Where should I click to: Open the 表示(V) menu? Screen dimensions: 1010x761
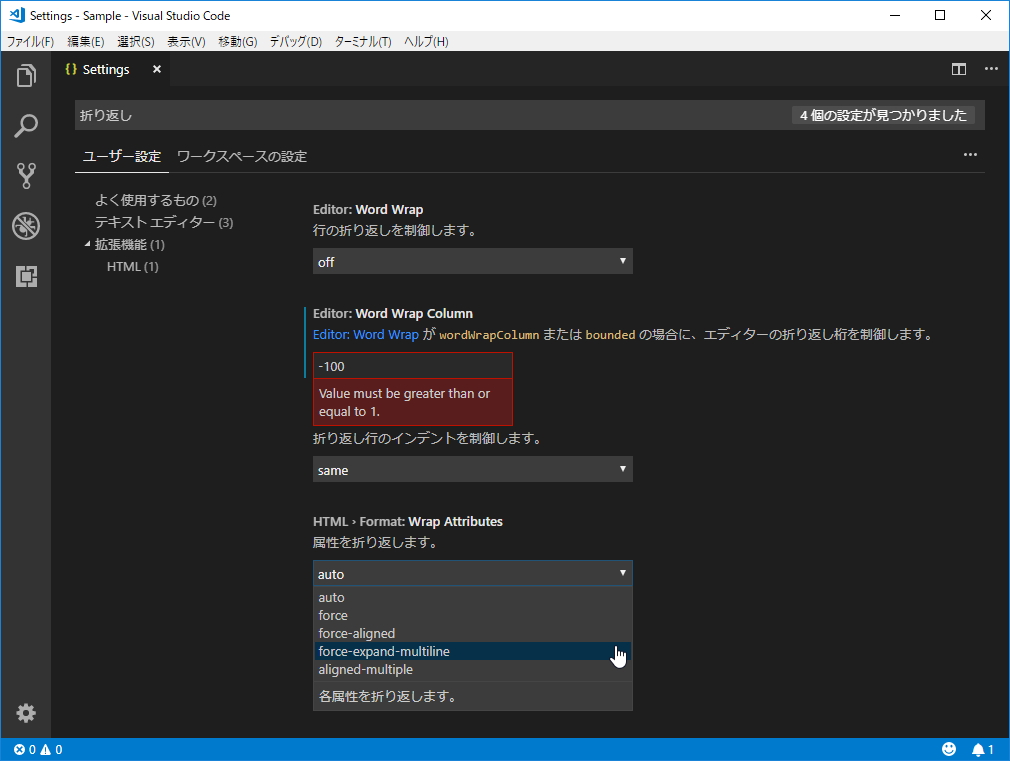[186, 41]
